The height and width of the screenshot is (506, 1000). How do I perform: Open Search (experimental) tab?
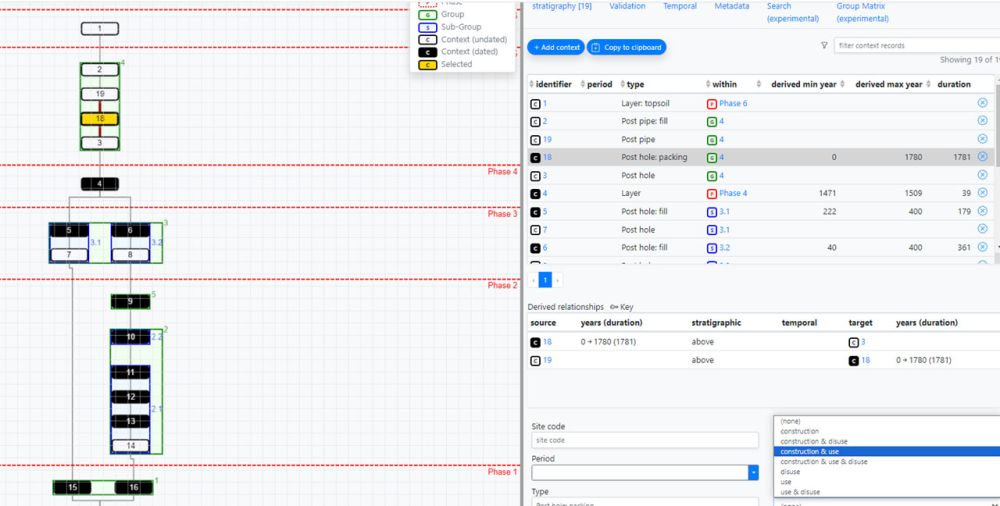tap(793, 12)
